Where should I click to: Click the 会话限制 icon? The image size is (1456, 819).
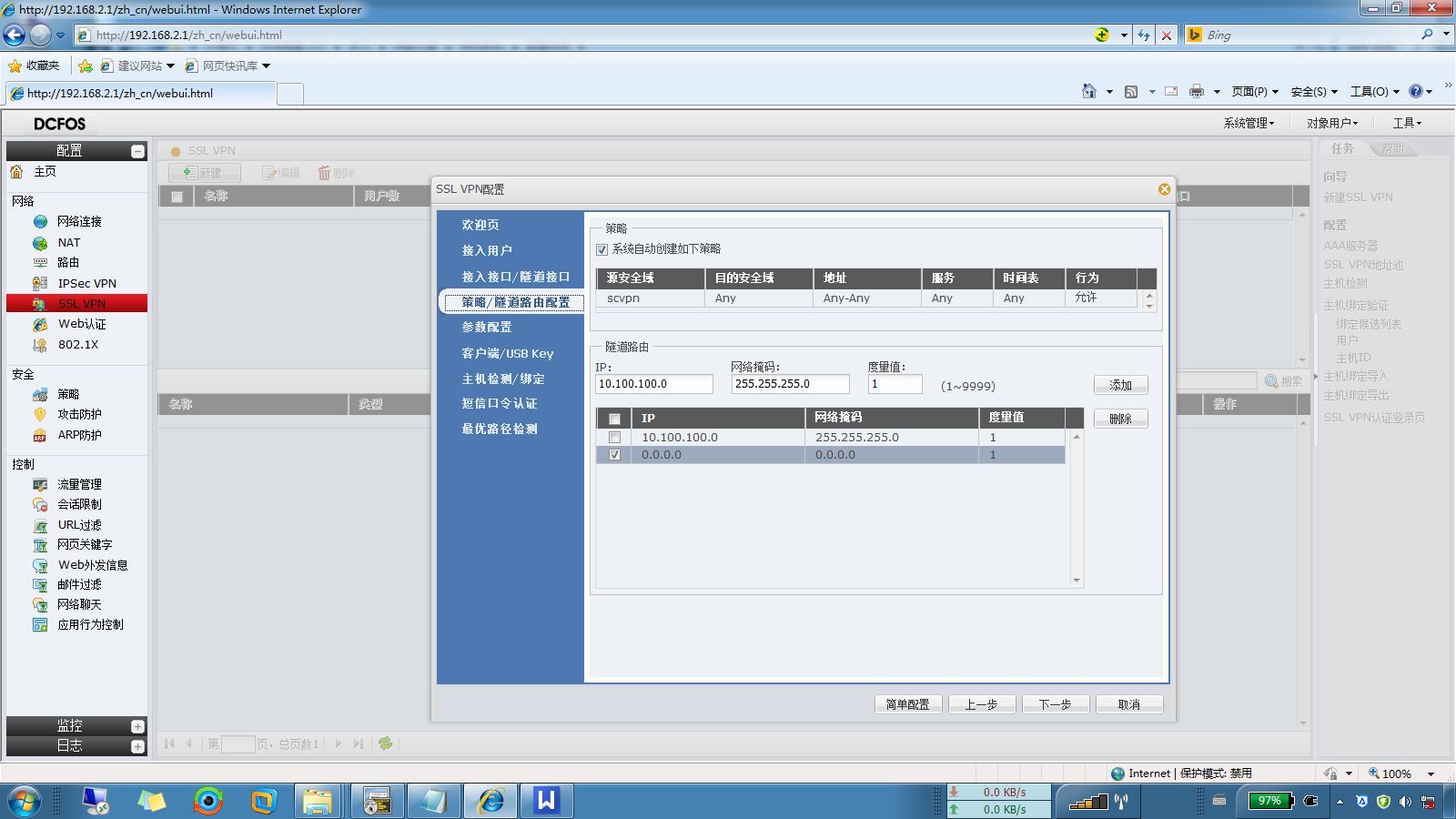pyautogui.click(x=40, y=504)
